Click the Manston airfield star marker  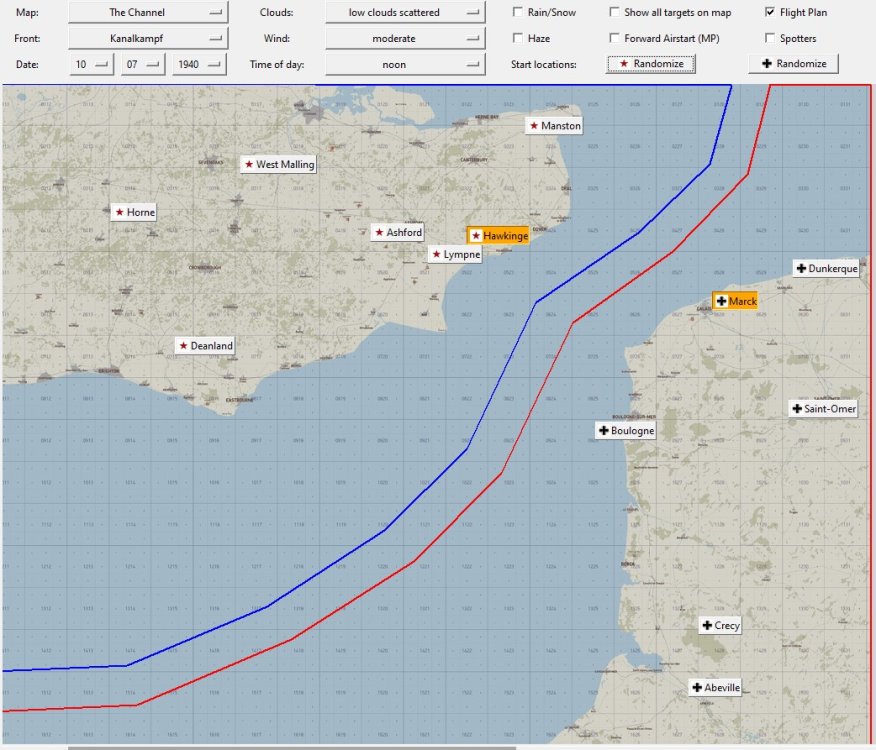pos(555,126)
